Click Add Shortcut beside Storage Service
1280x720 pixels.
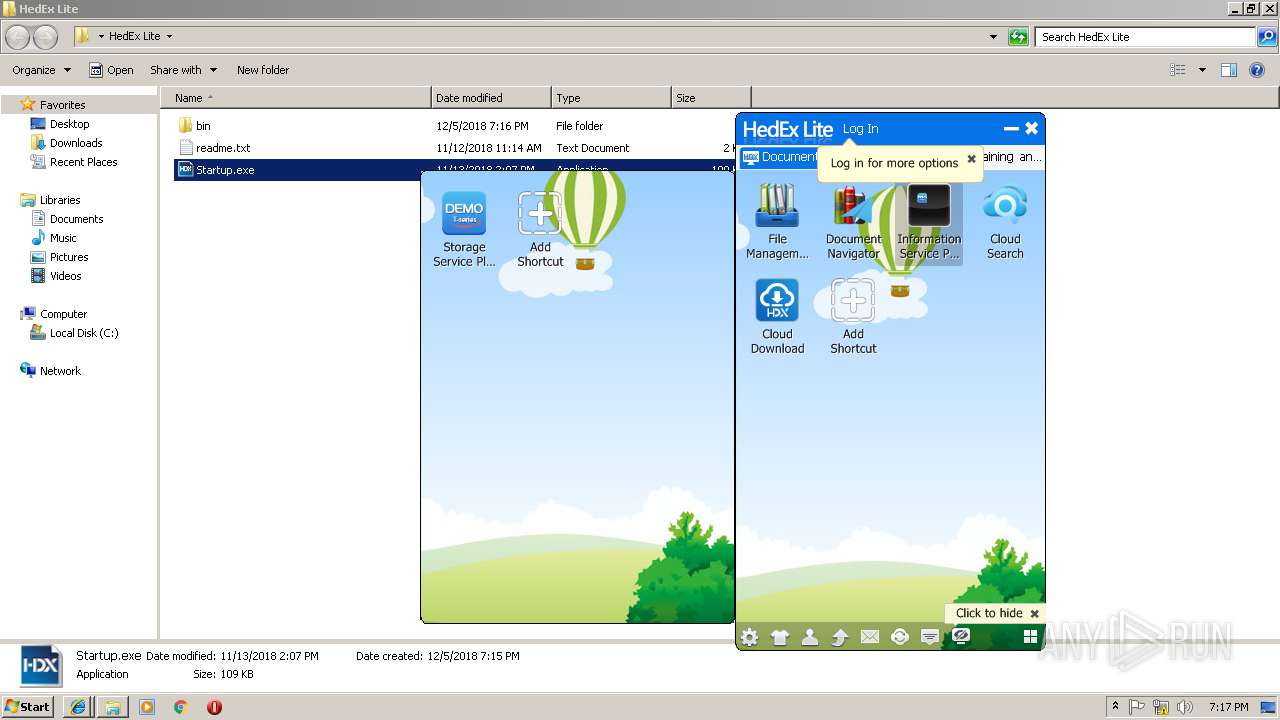[x=540, y=229]
